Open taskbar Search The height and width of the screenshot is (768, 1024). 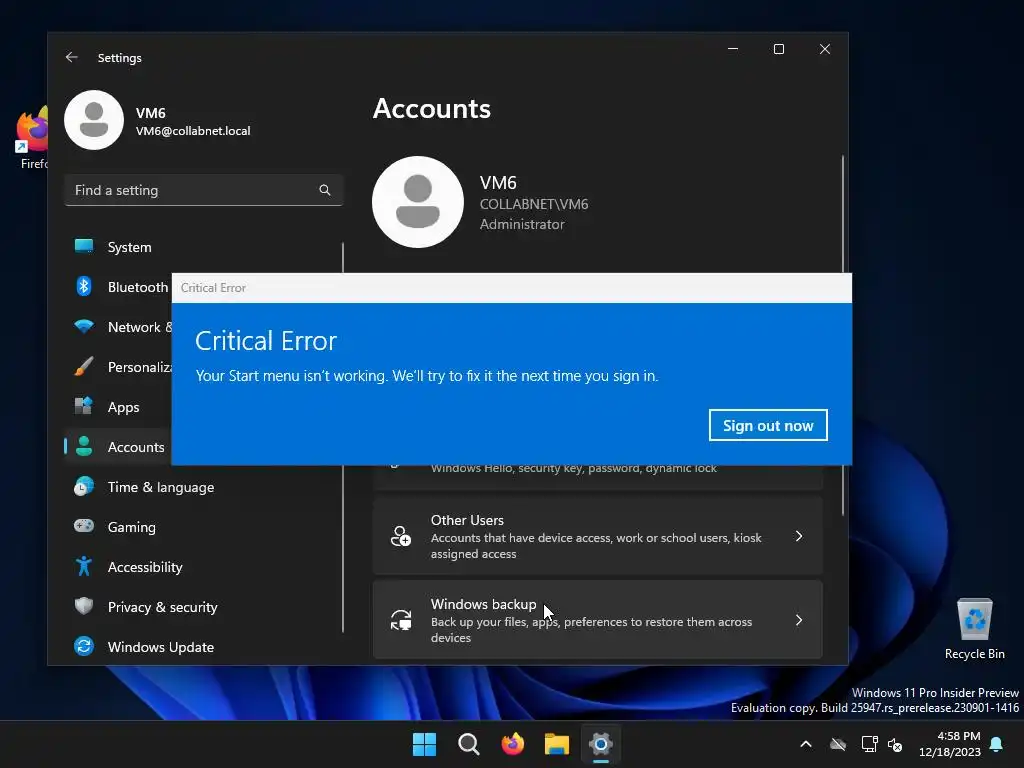point(468,744)
